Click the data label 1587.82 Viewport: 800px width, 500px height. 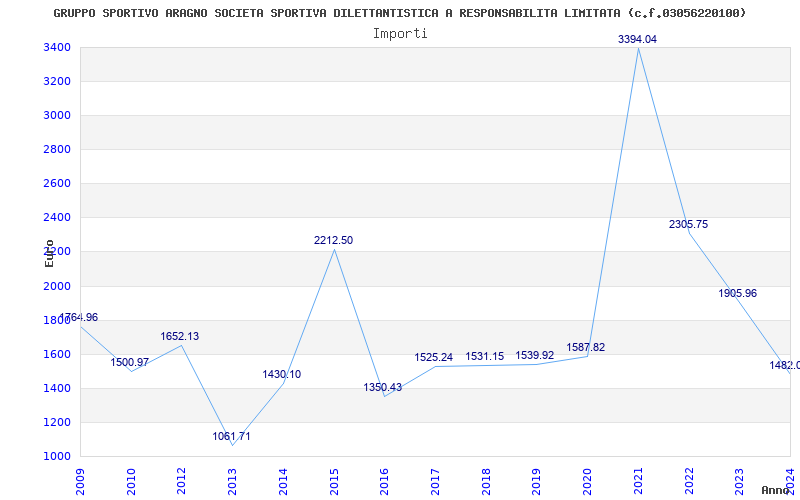(x=586, y=347)
